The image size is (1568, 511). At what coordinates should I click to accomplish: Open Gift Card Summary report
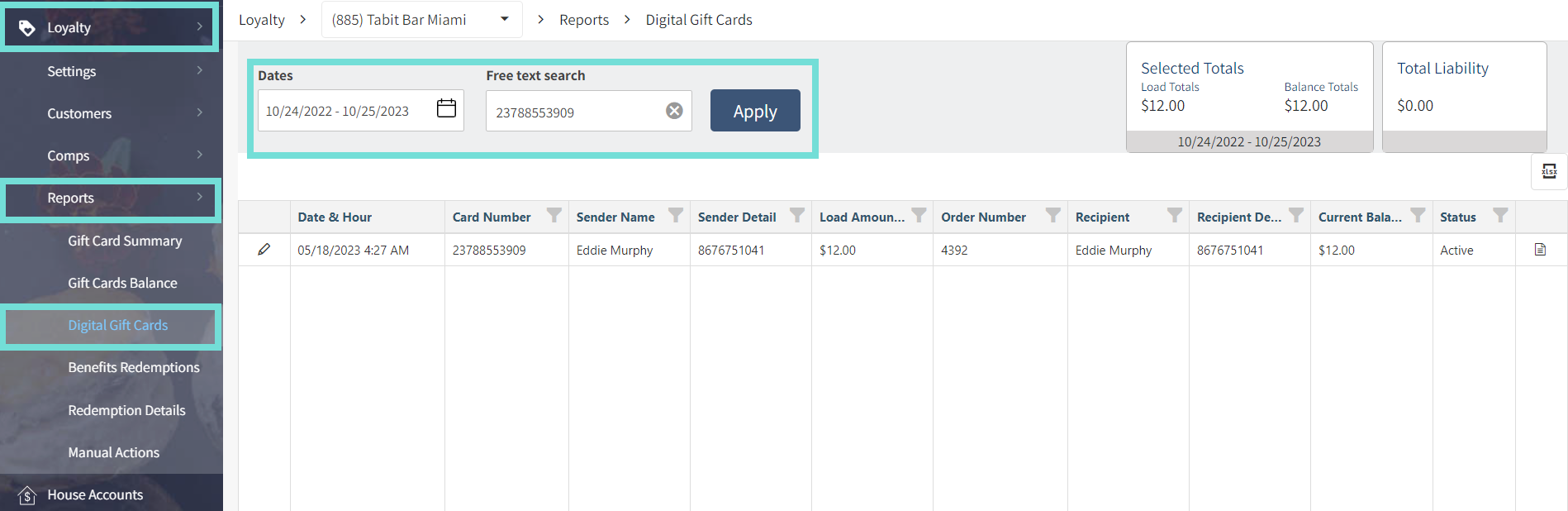125,241
